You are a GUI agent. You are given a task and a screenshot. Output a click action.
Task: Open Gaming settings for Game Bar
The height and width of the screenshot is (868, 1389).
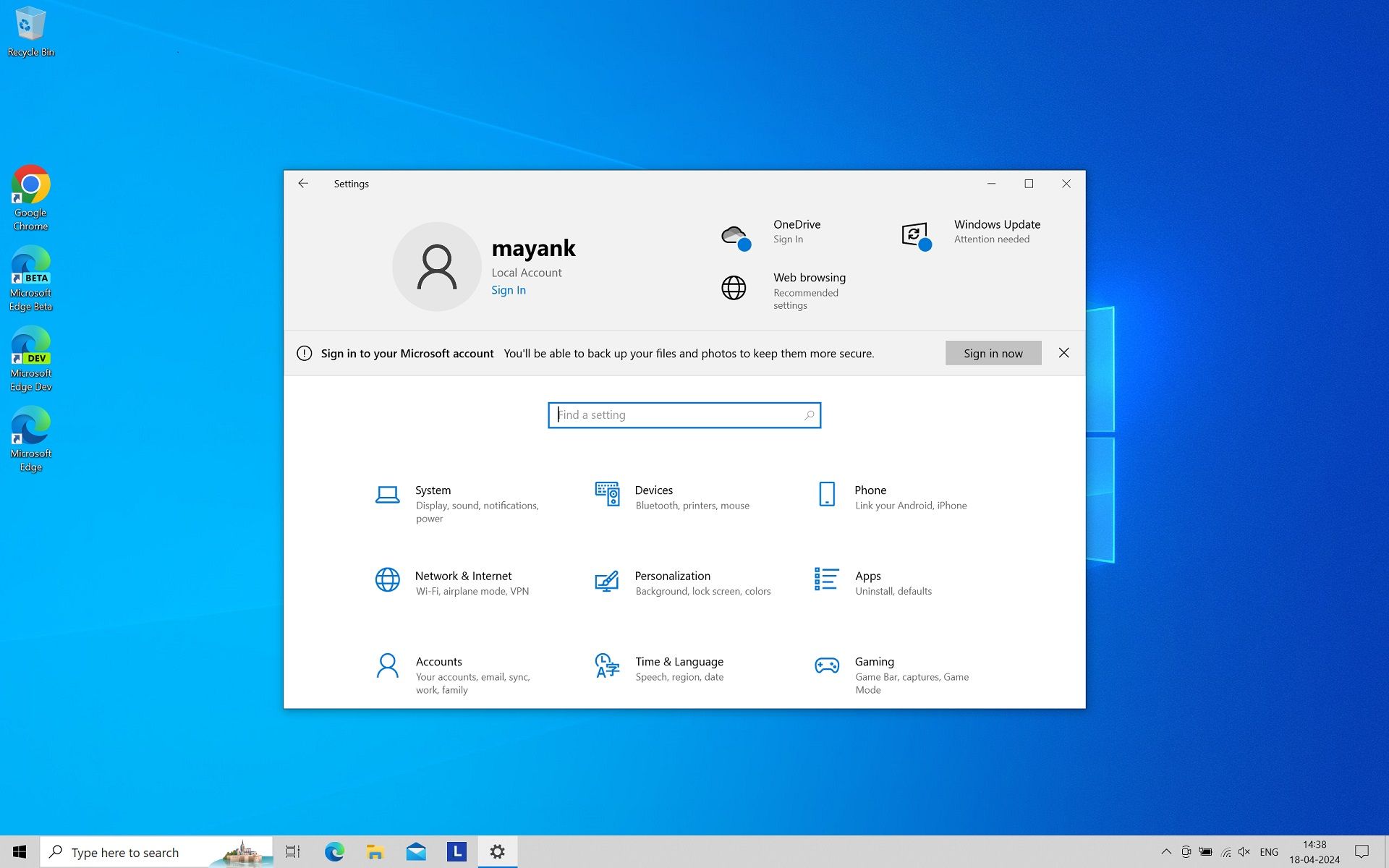coord(874,661)
